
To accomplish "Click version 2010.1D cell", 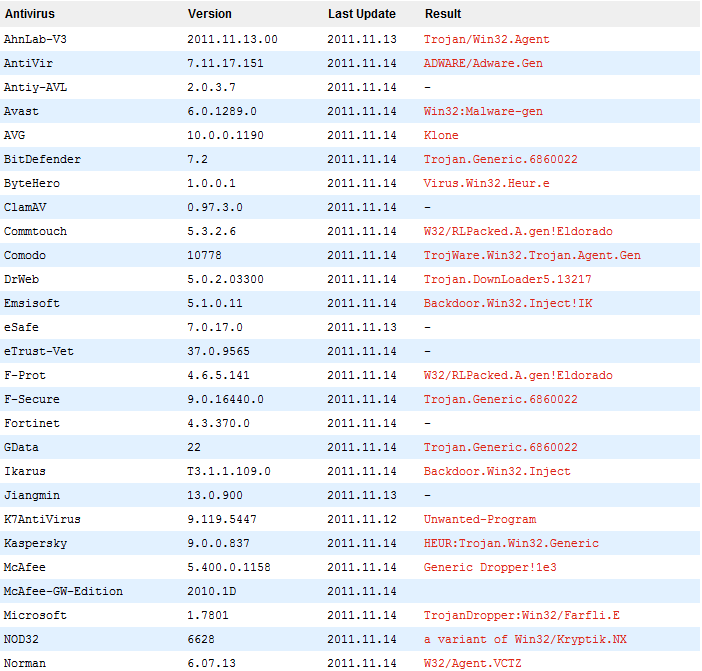I will coord(211,592).
